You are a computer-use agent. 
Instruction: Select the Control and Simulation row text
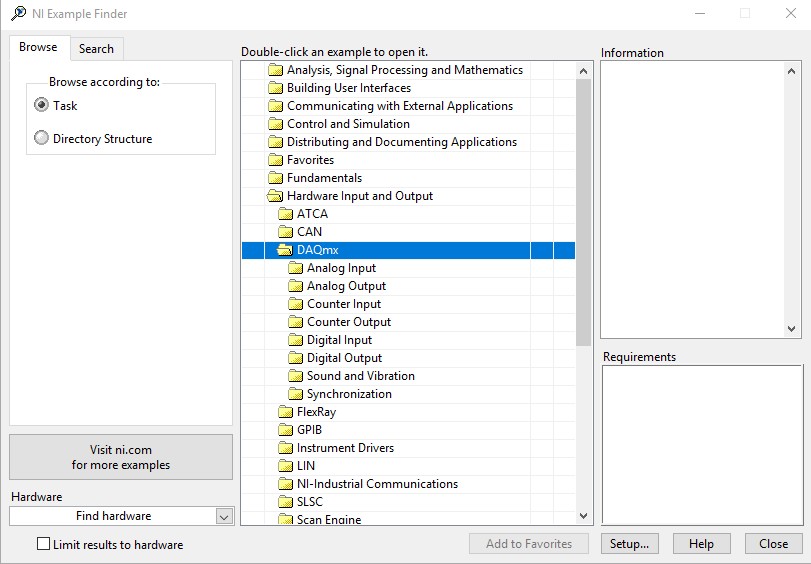click(349, 124)
